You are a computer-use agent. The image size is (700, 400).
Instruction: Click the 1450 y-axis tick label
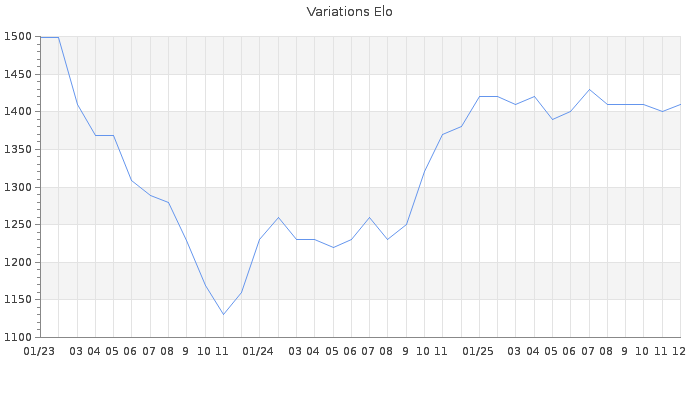tap(18, 74)
